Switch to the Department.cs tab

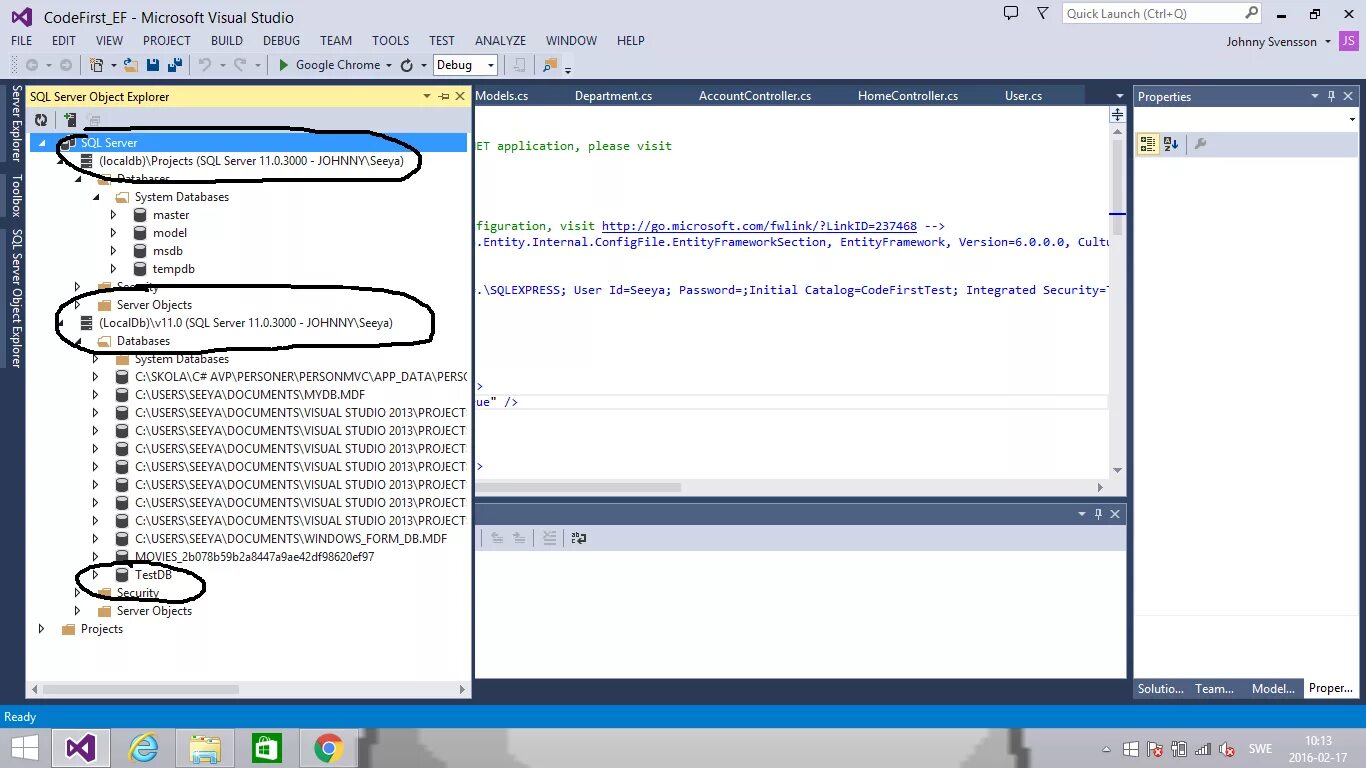click(x=613, y=96)
